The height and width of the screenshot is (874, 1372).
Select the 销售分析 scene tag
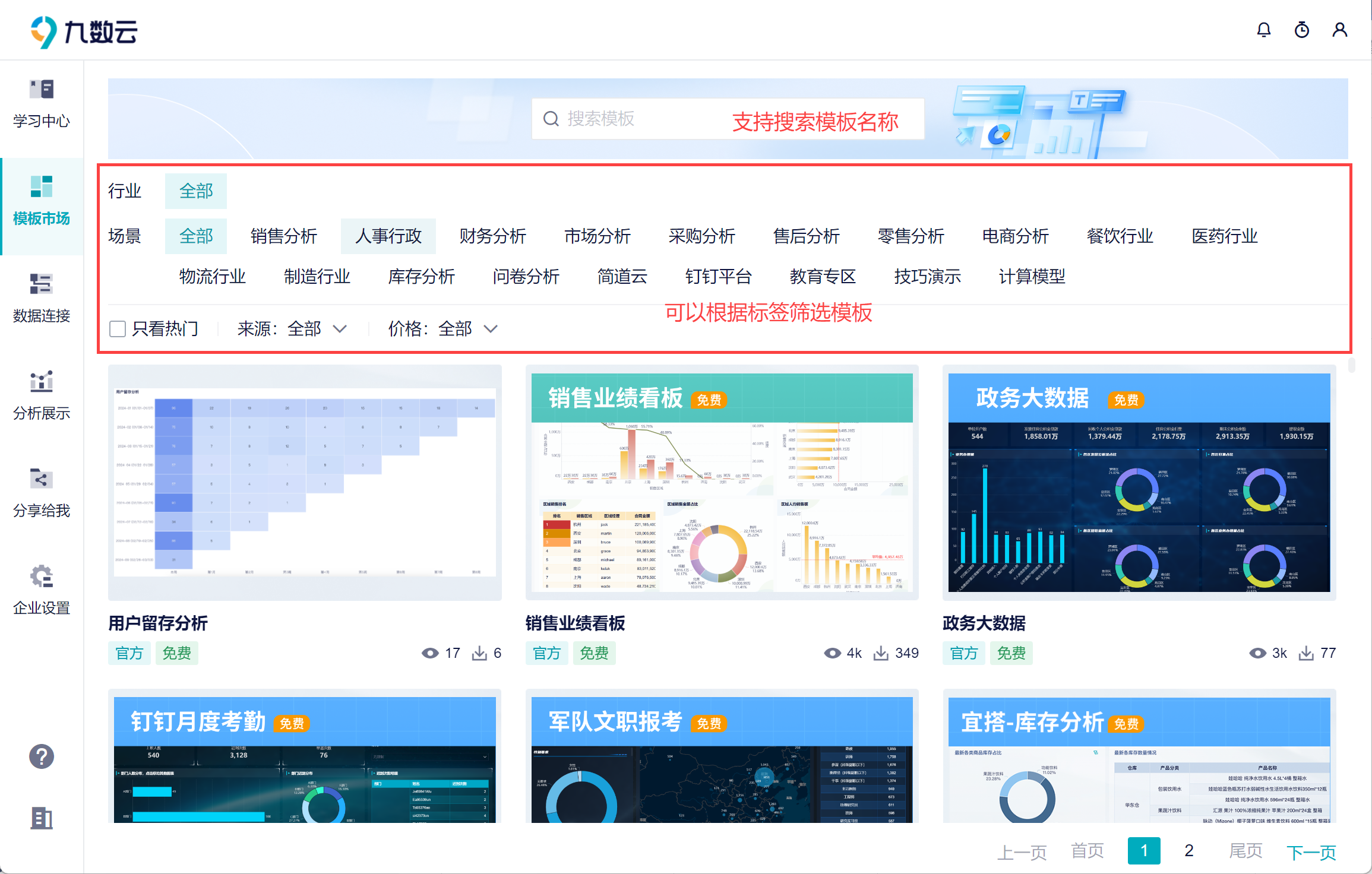284,236
